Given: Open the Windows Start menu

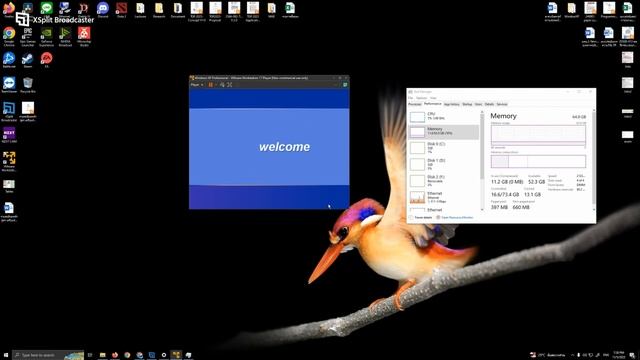Looking at the screenshot, I should tap(6, 355).
